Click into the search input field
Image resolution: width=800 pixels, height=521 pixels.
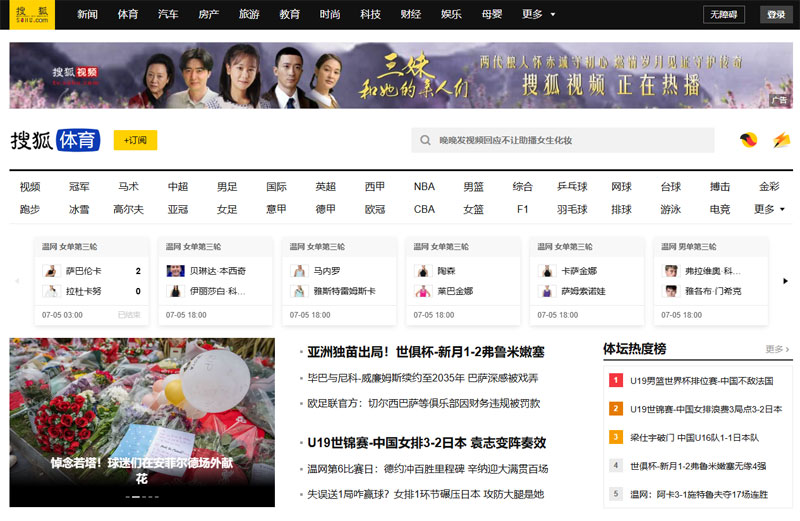563,140
